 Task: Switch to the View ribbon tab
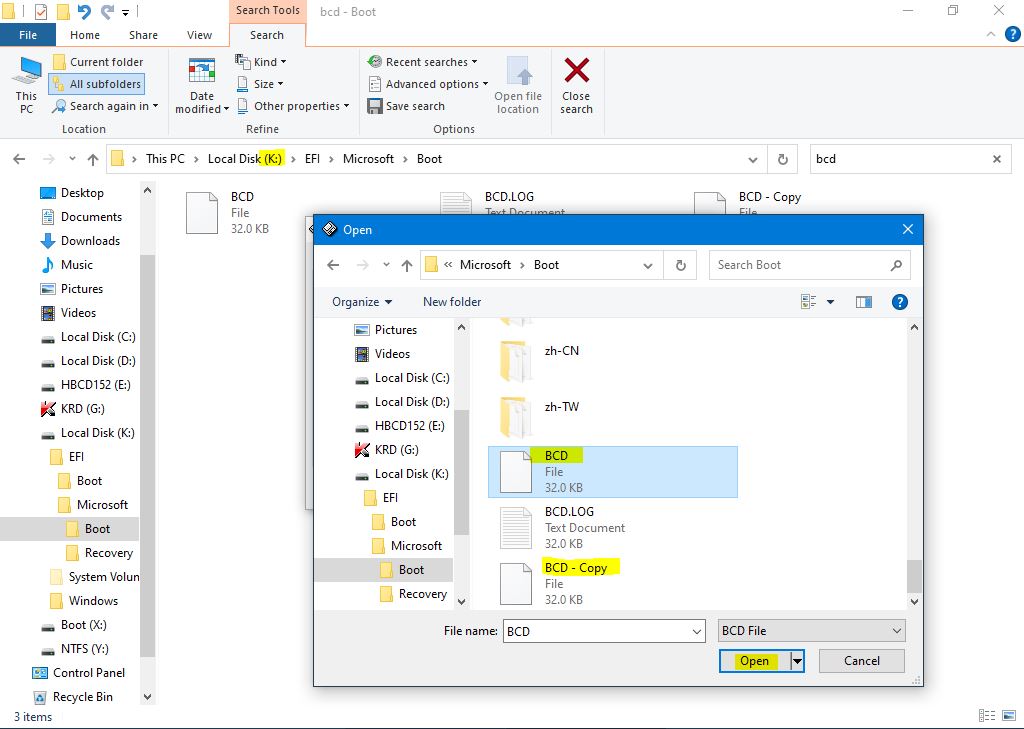tap(199, 35)
